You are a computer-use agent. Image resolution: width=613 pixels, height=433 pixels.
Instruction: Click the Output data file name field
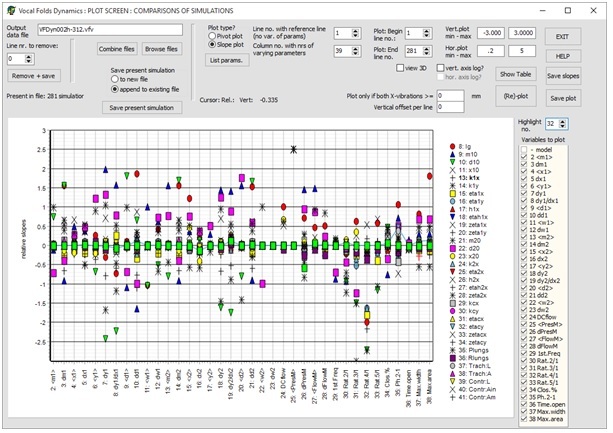tap(110, 30)
